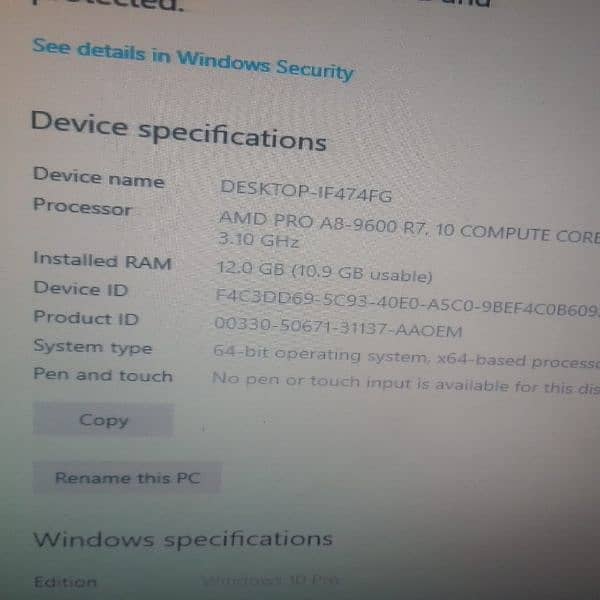Select the DESKTOP-IF474FG device name value
This screenshot has width=600, height=600.
[x=306, y=191]
